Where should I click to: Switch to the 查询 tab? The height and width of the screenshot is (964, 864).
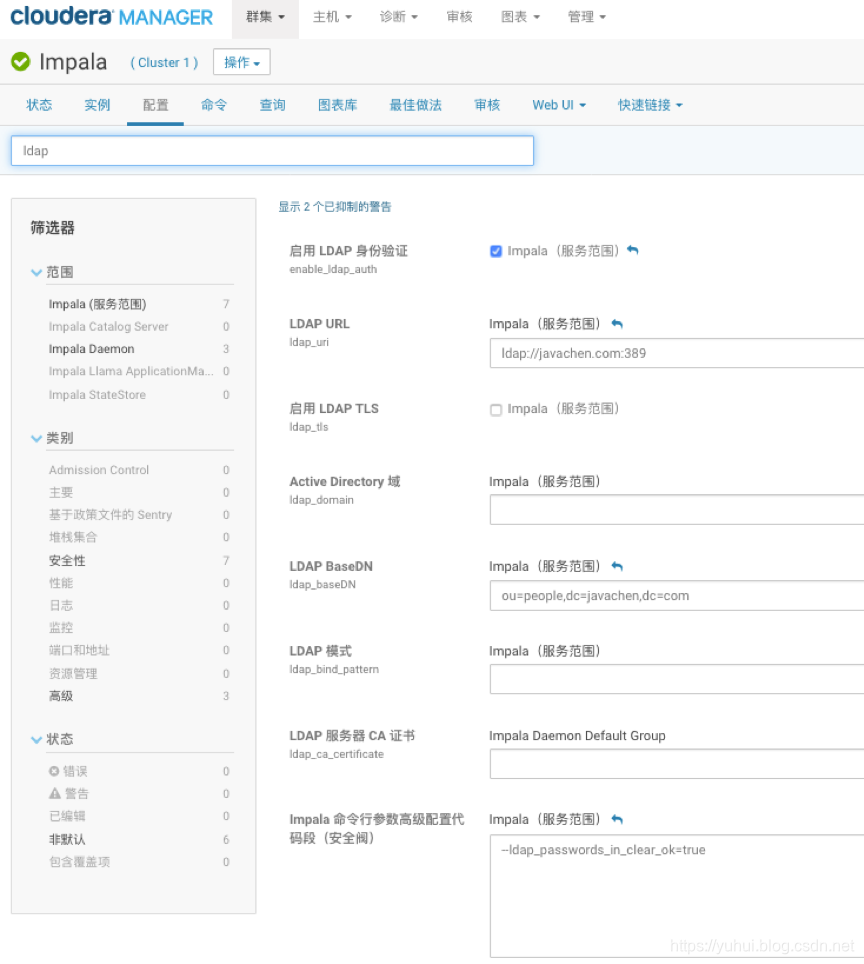(272, 105)
